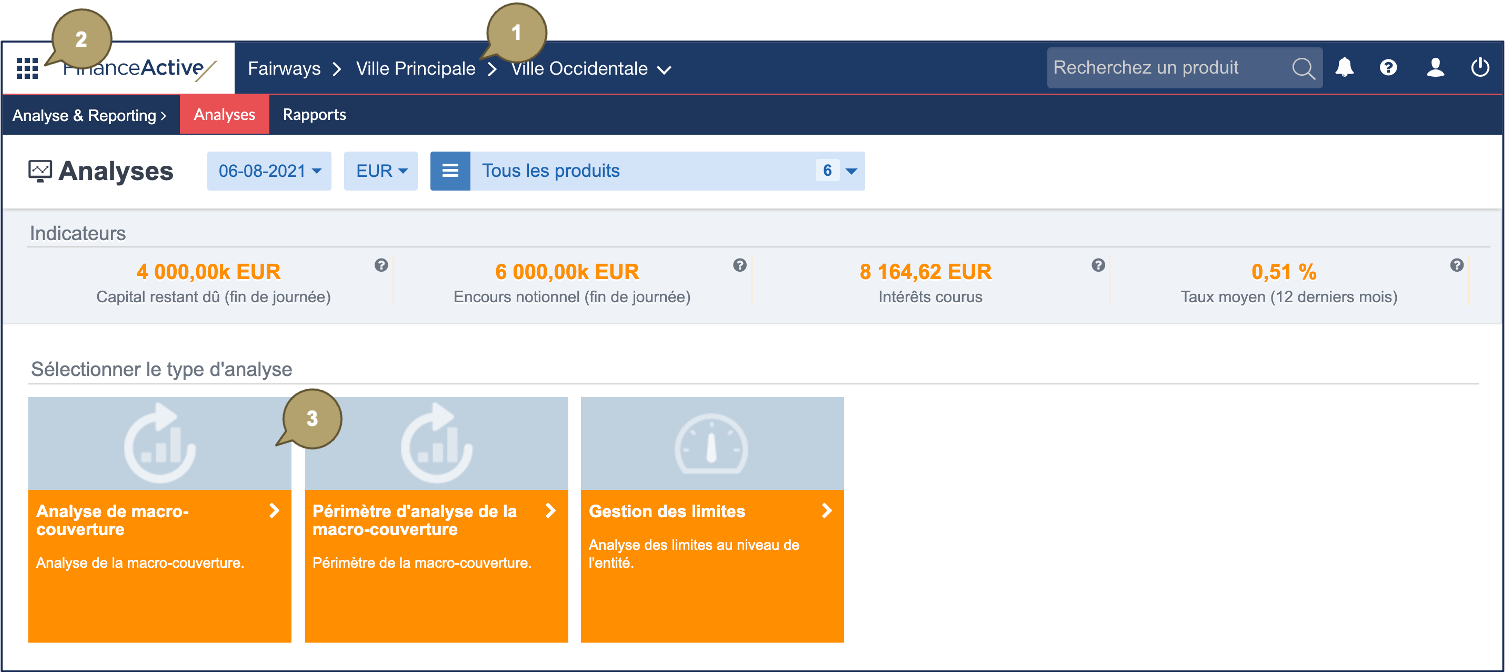Click the power logout icon

[1480, 68]
